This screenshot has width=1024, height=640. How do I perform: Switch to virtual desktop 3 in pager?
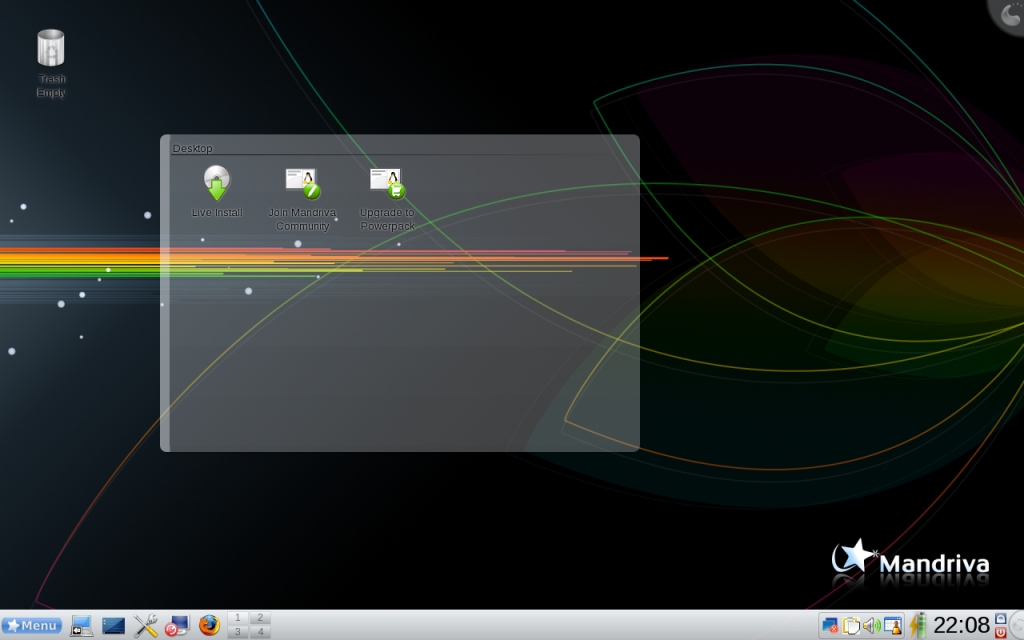point(238,632)
